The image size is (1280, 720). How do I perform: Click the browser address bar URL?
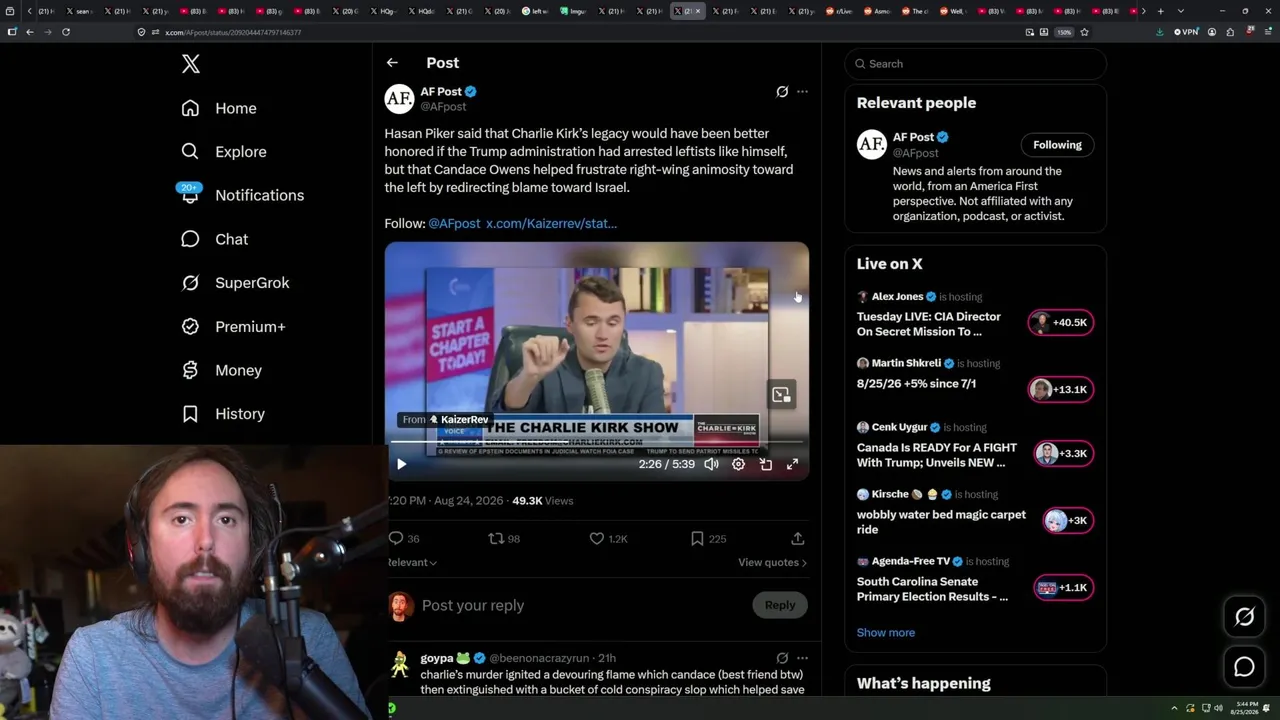point(233,32)
